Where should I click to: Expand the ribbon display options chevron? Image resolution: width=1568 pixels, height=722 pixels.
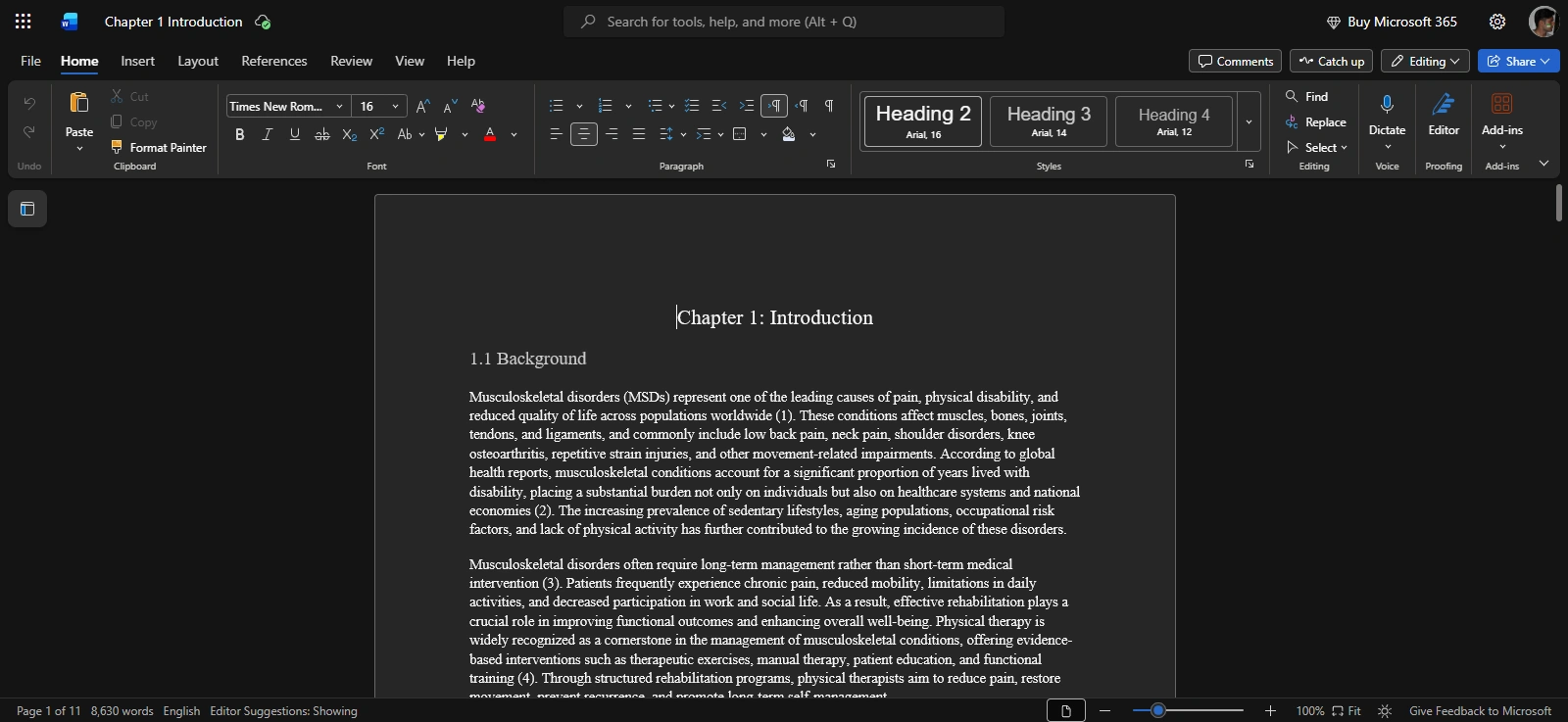1544,164
